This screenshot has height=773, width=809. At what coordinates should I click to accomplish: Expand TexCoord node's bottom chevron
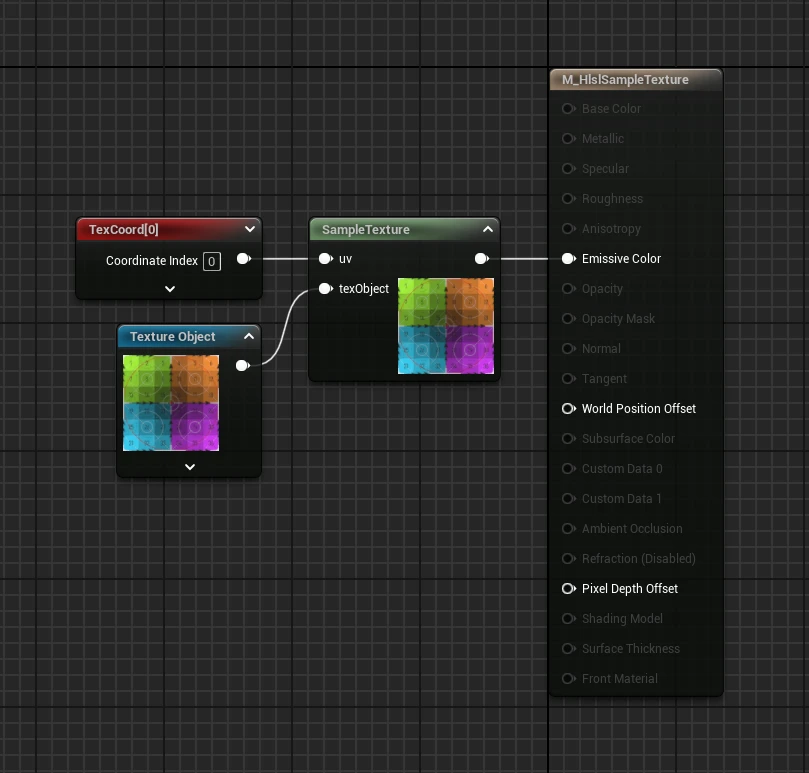tap(170, 289)
